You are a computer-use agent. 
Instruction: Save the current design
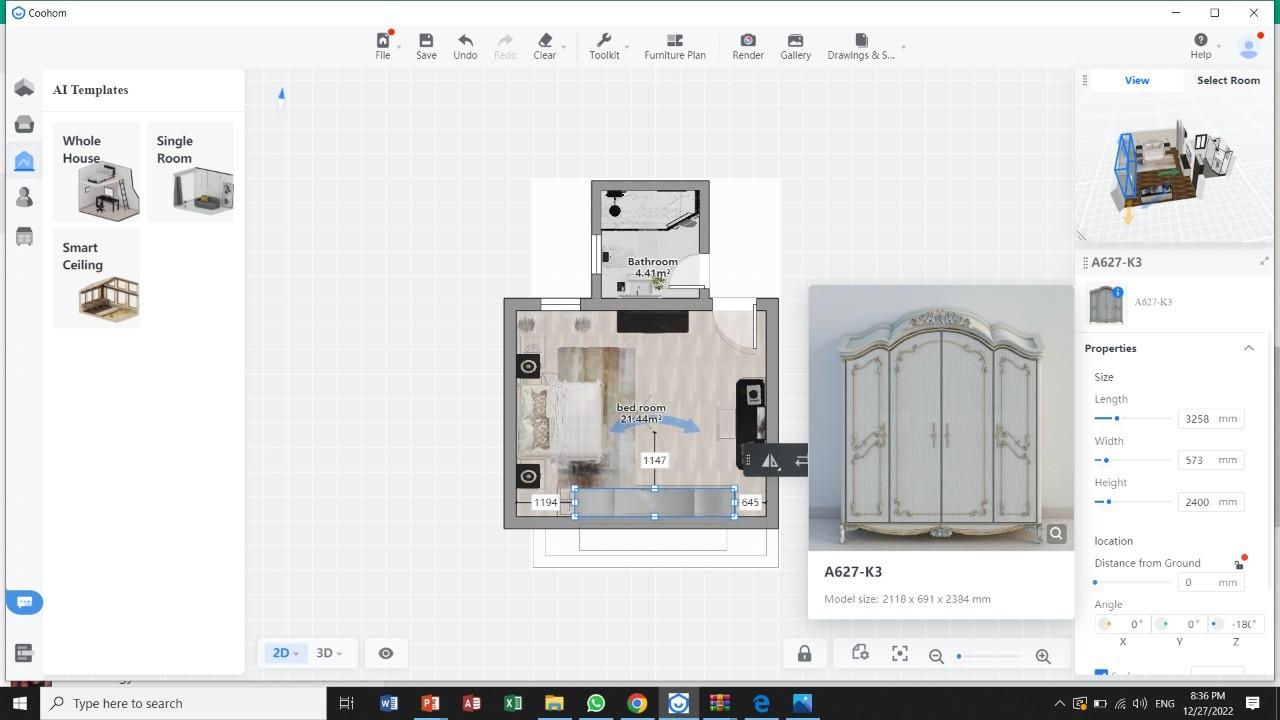[426, 46]
